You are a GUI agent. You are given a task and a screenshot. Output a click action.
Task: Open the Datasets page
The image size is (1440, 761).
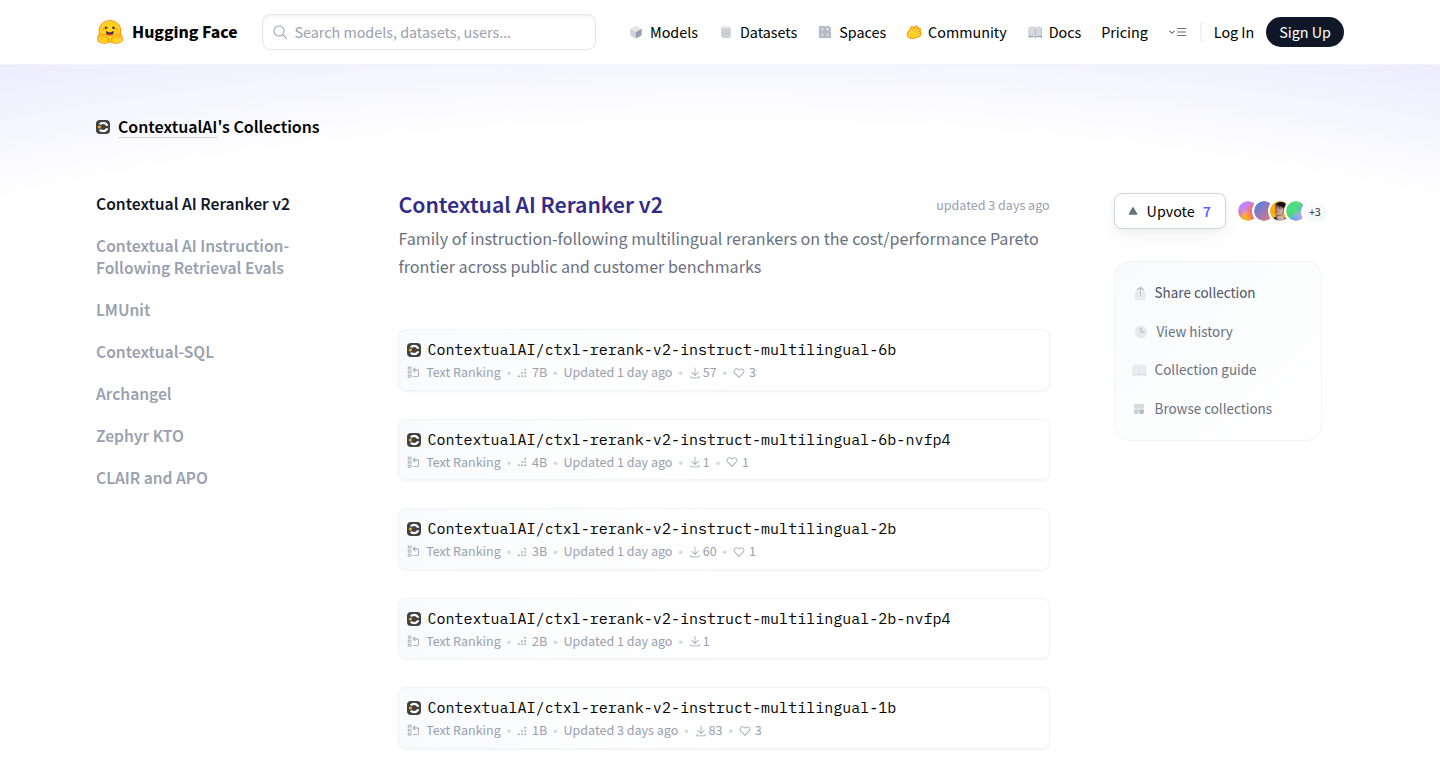tap(758, 32)
